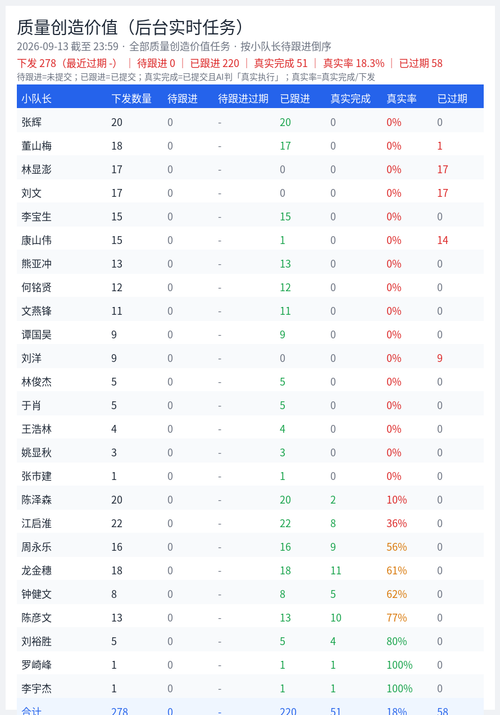The image size is (500, 715).
Task: Click 钟健文's real rate 62%
Action: pos(397,594)
